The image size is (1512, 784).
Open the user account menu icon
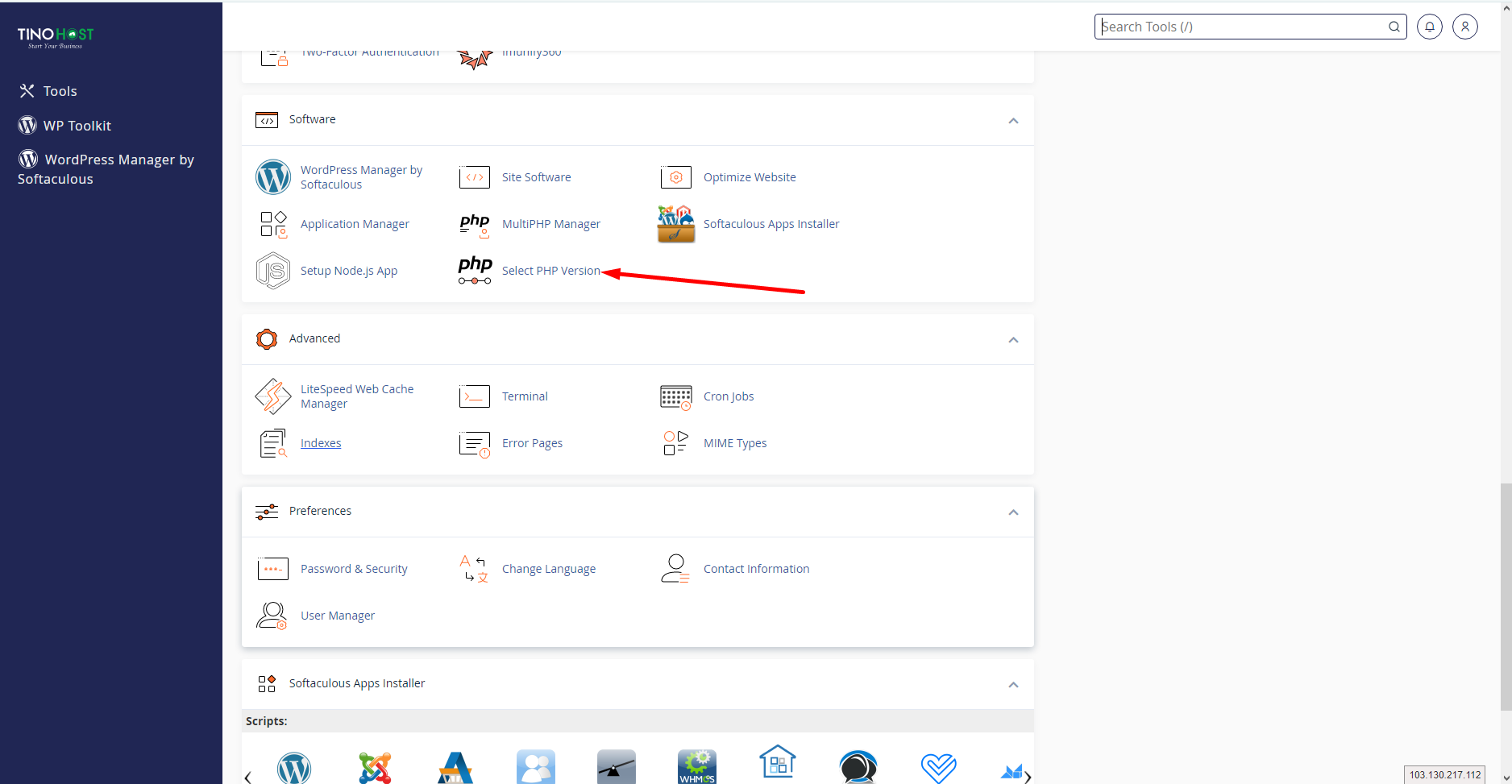point(1465,27)
